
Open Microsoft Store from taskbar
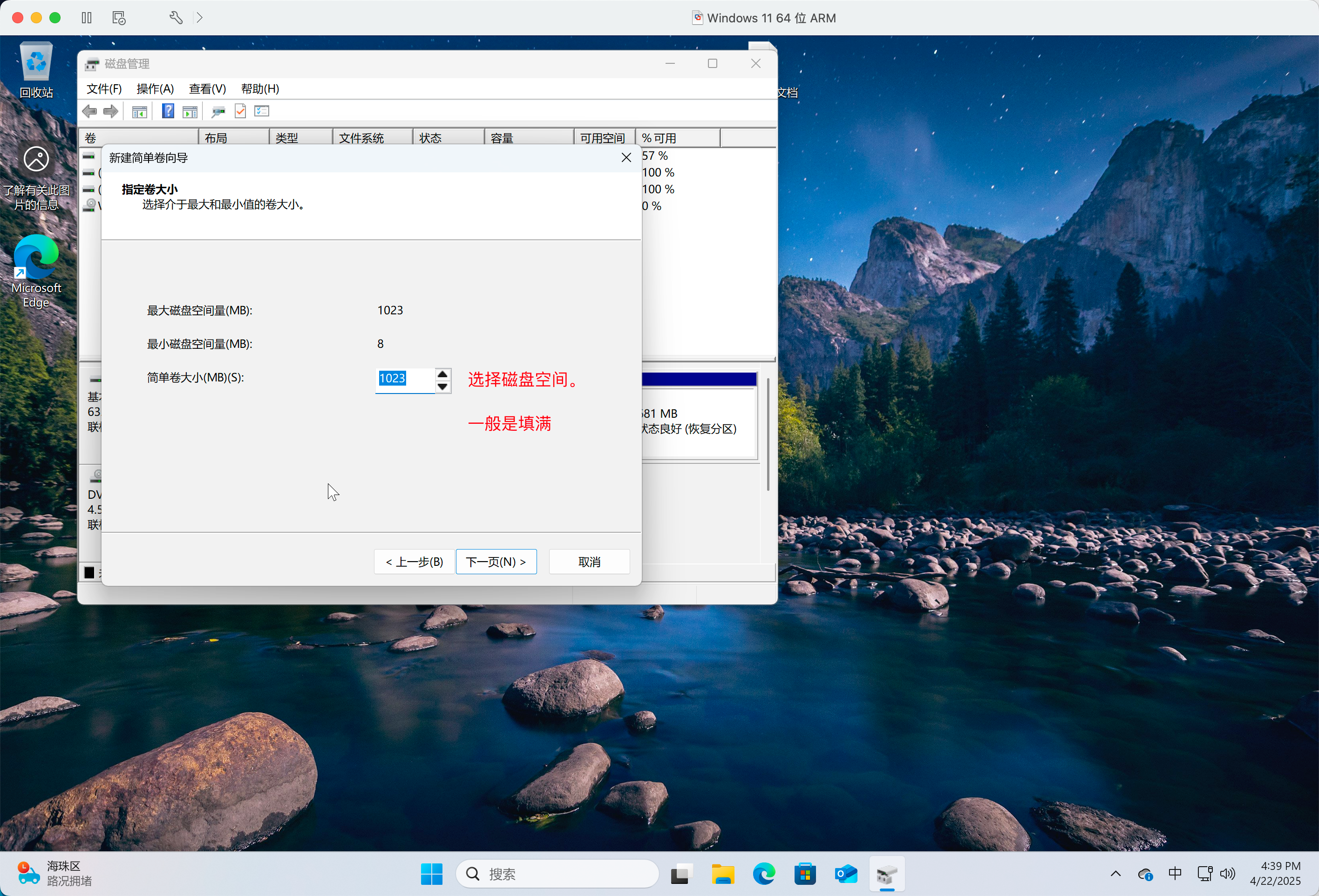(x=804, y=874)
